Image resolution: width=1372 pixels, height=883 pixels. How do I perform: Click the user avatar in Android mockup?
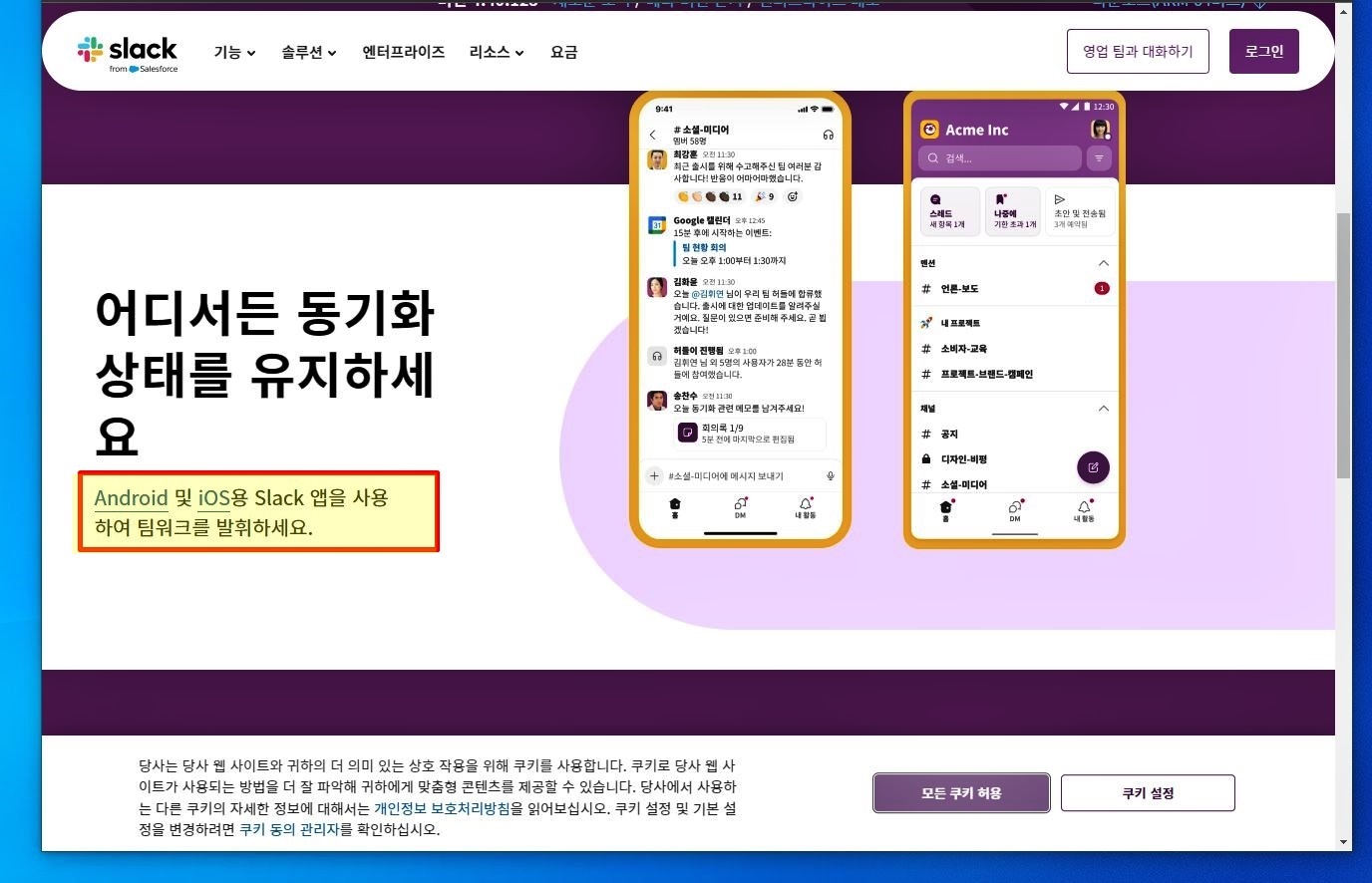[1100, 130]
